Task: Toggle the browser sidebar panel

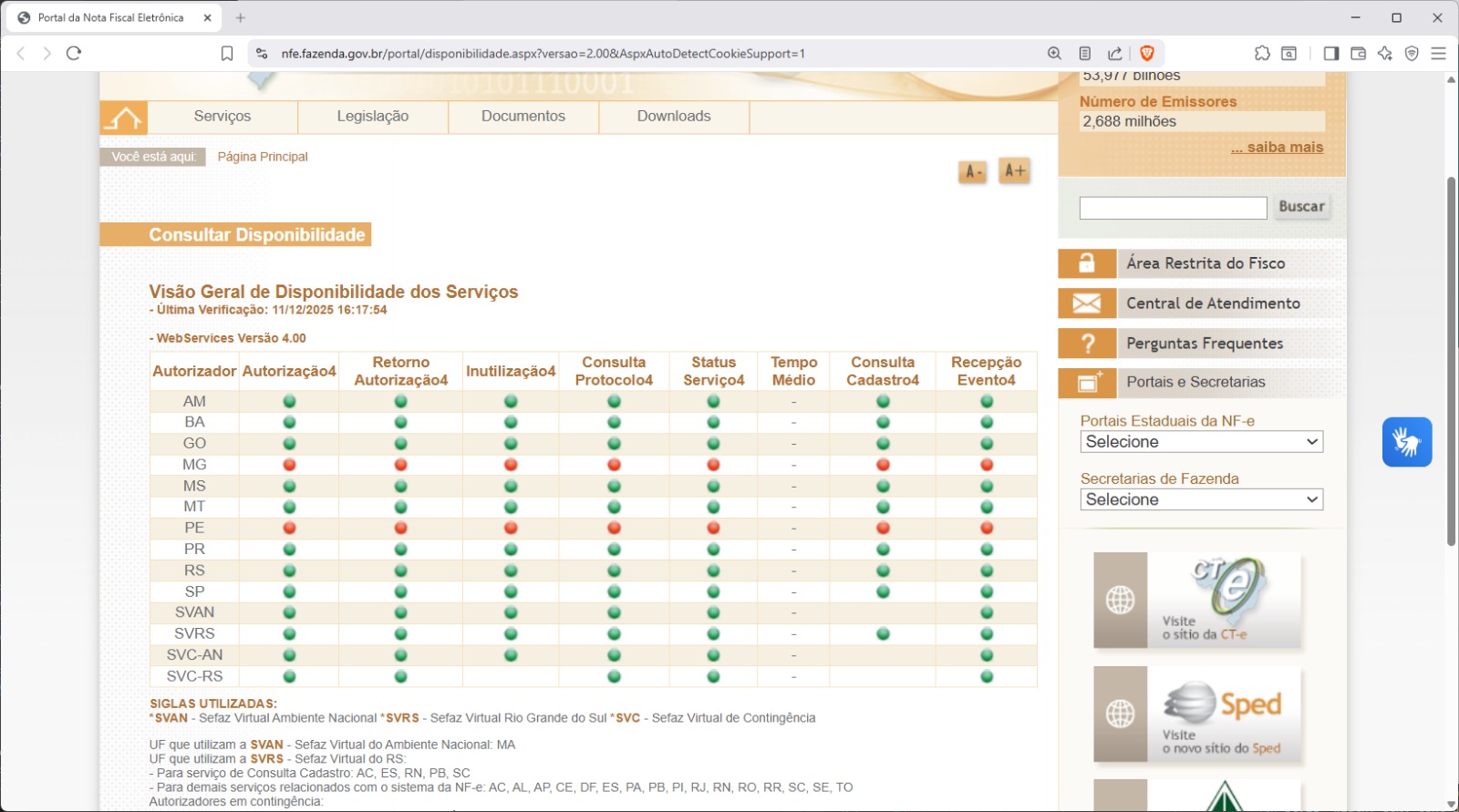Action: 1331,54
